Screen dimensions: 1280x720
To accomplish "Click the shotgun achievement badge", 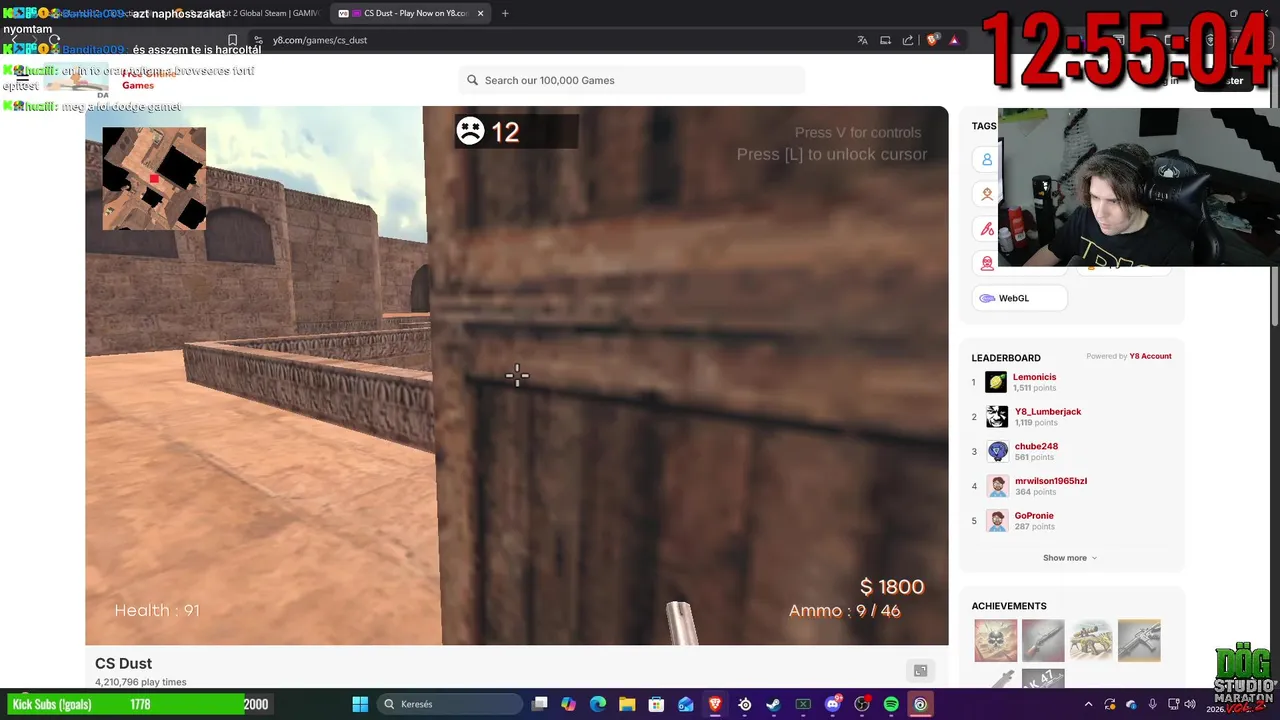I will click(x=1043, y=641).
